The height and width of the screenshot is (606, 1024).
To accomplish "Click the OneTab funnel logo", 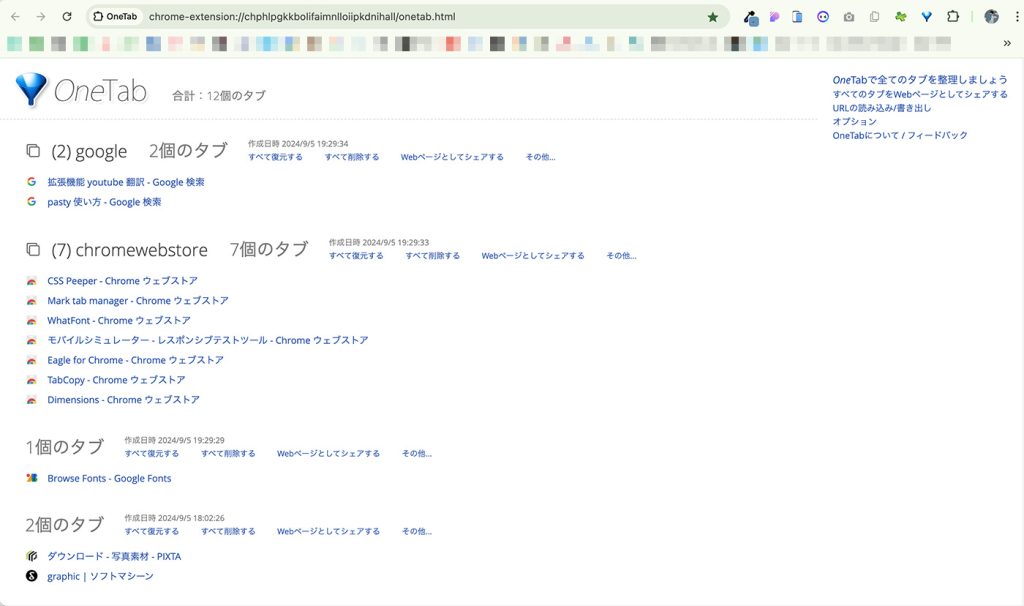I will pos(31,89).
